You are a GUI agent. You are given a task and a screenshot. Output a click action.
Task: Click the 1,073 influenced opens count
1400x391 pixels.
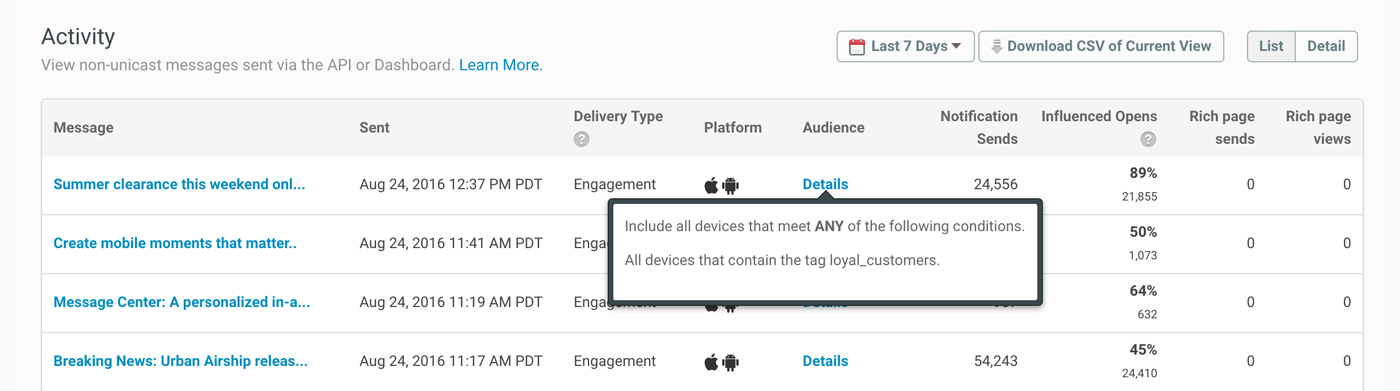click(1142, 256)
